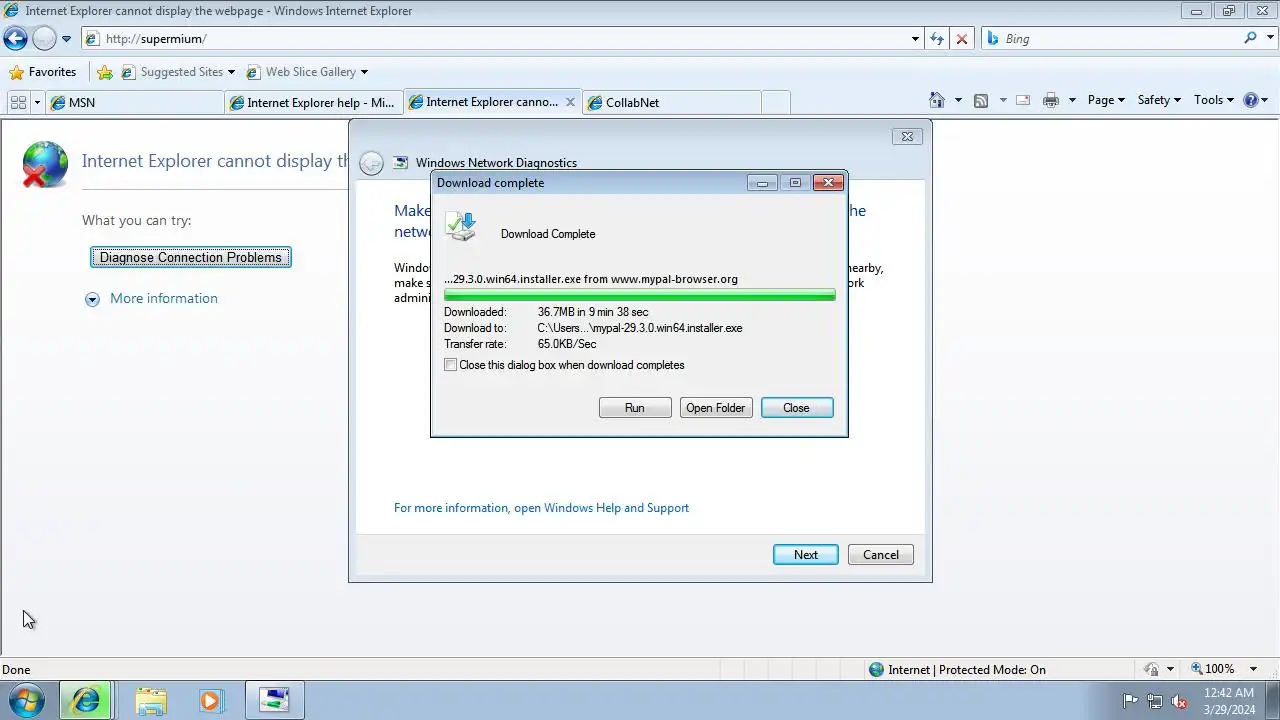Click the Network Diagnostics taskbar icon
This screenshot has height=720, width=1280.
(x=274, y=701)
